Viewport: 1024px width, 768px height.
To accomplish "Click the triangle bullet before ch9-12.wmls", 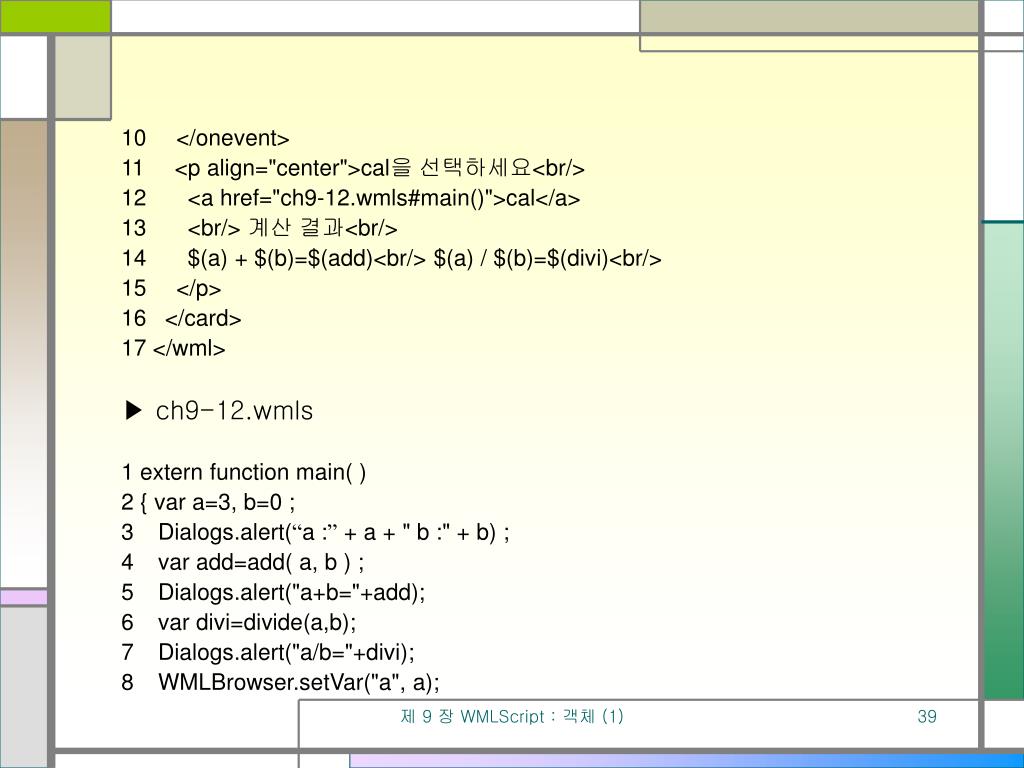I will 133,410.
